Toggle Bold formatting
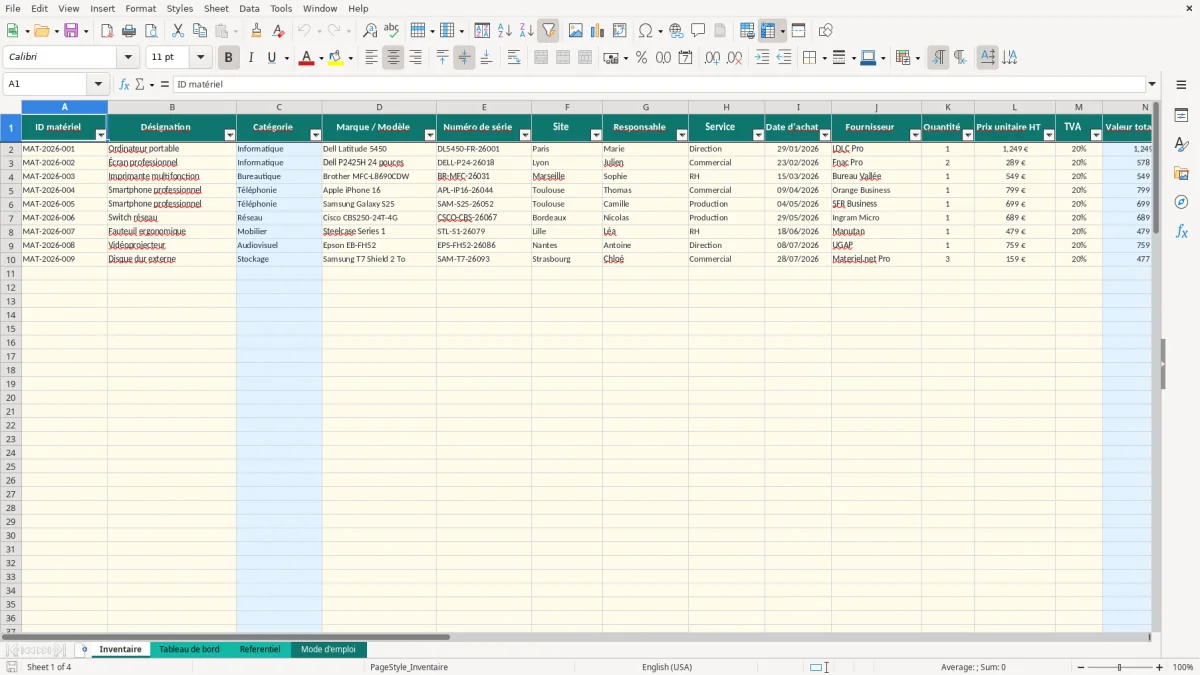 tap(229, 58)
